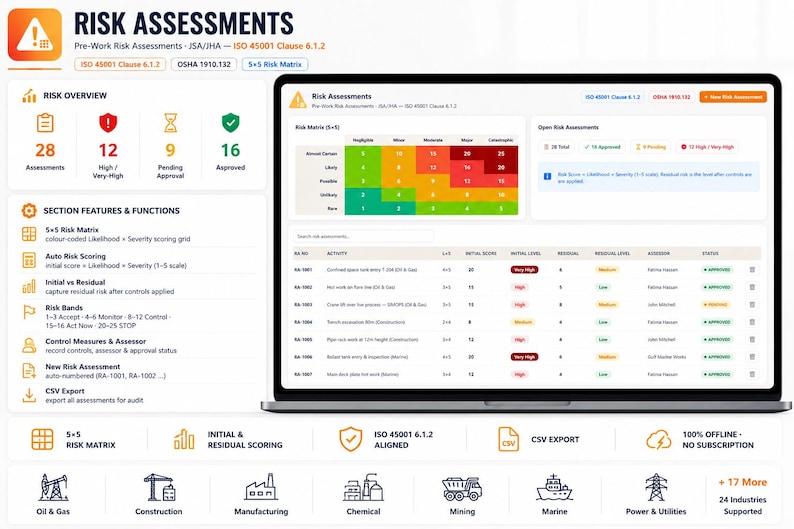Click the orange ISO 45001 Clause 6.1.2 tag under the title
The height and width of the screenshot is (529, 794).
120,64
